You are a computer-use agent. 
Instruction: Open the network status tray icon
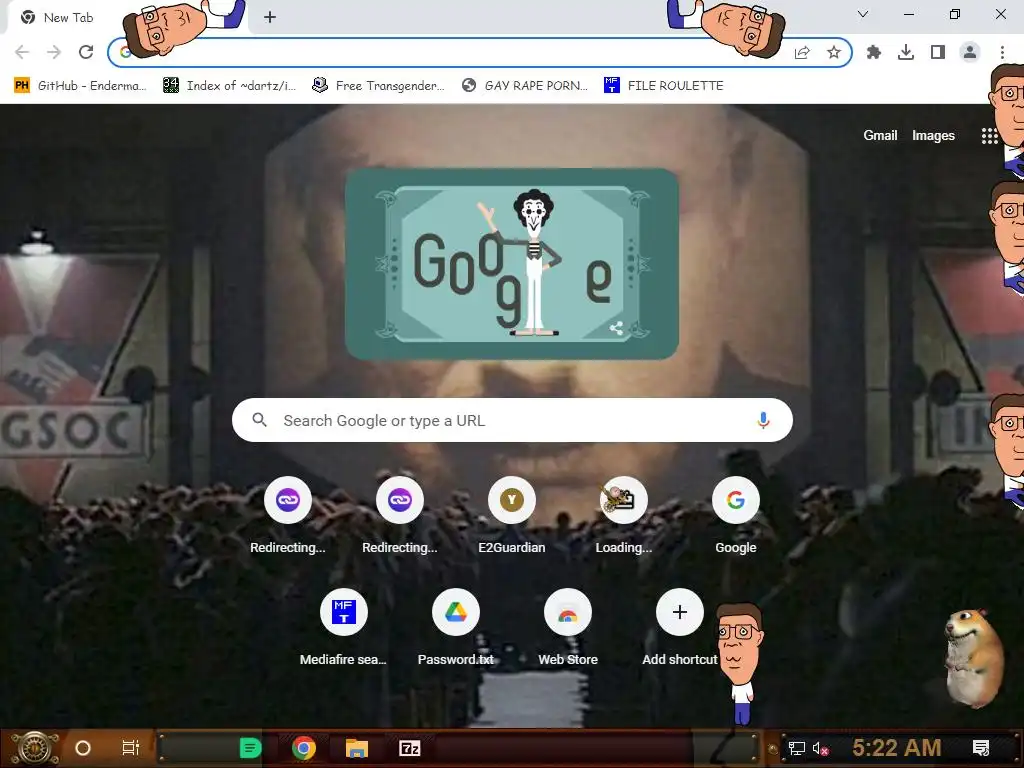(x=796, y=748)
